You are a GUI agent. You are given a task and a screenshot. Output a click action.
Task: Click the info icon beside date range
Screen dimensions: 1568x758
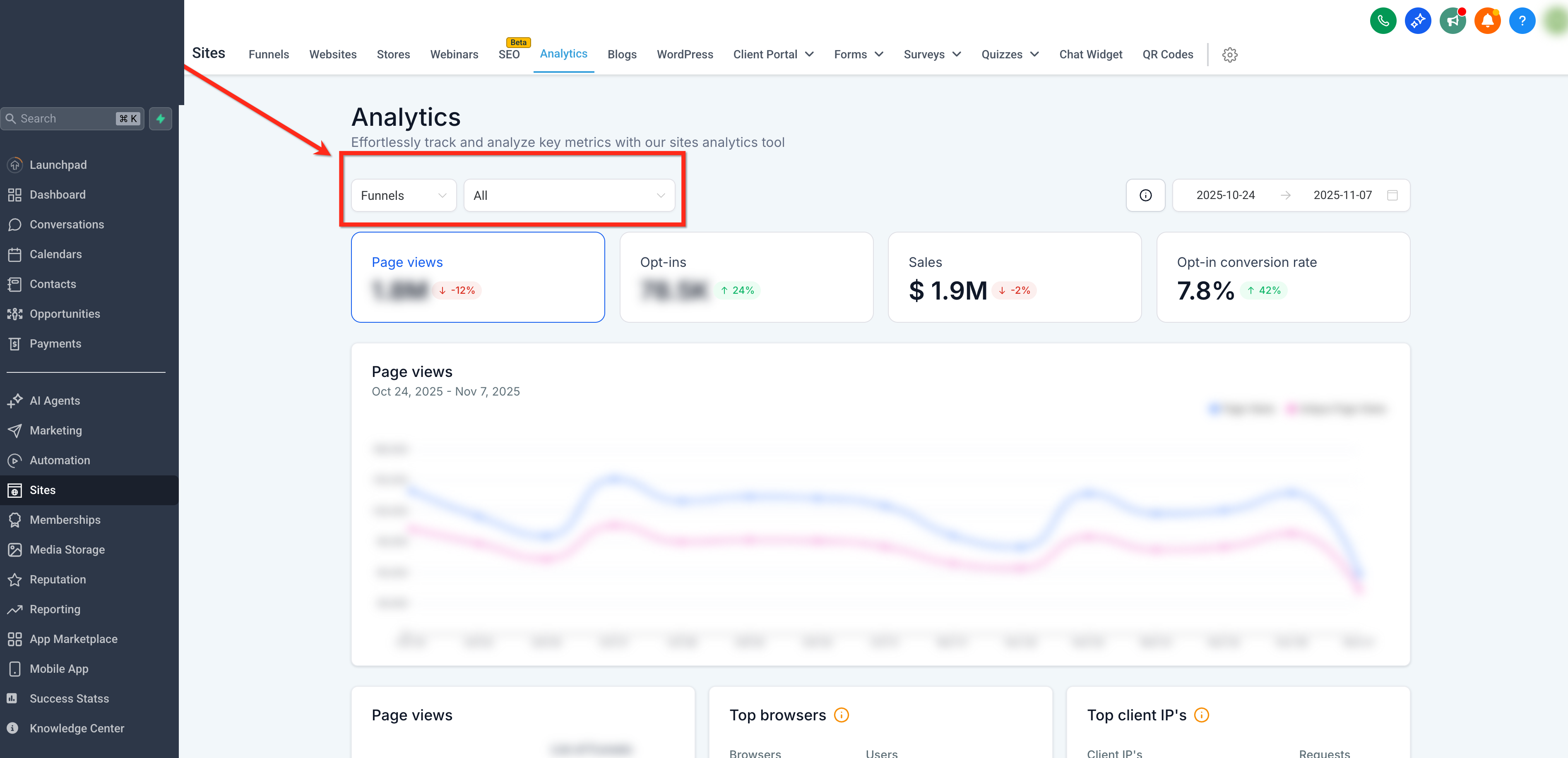point(1145,195)
